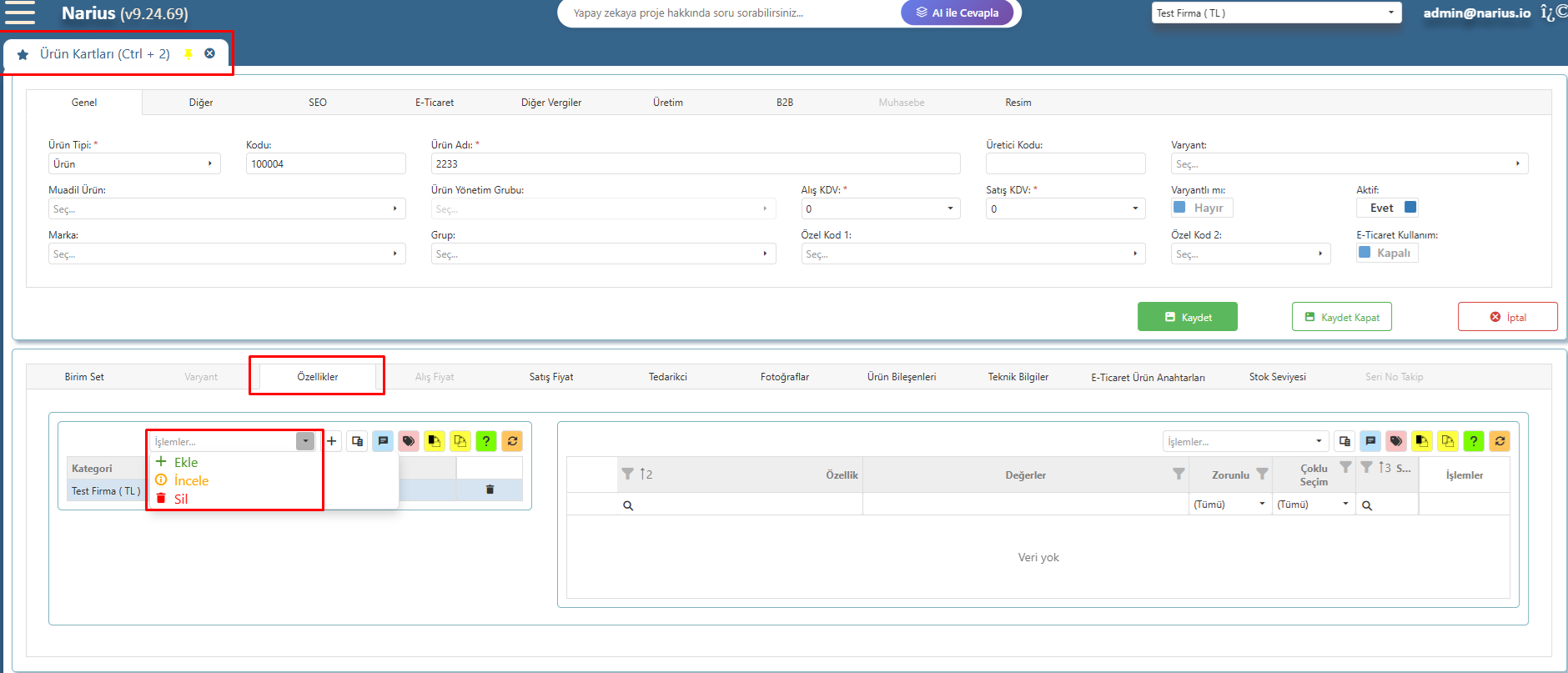Open the Teknik Bilgiler tab
Viewport: 1568px width, 673px height.
[1018, 377]
